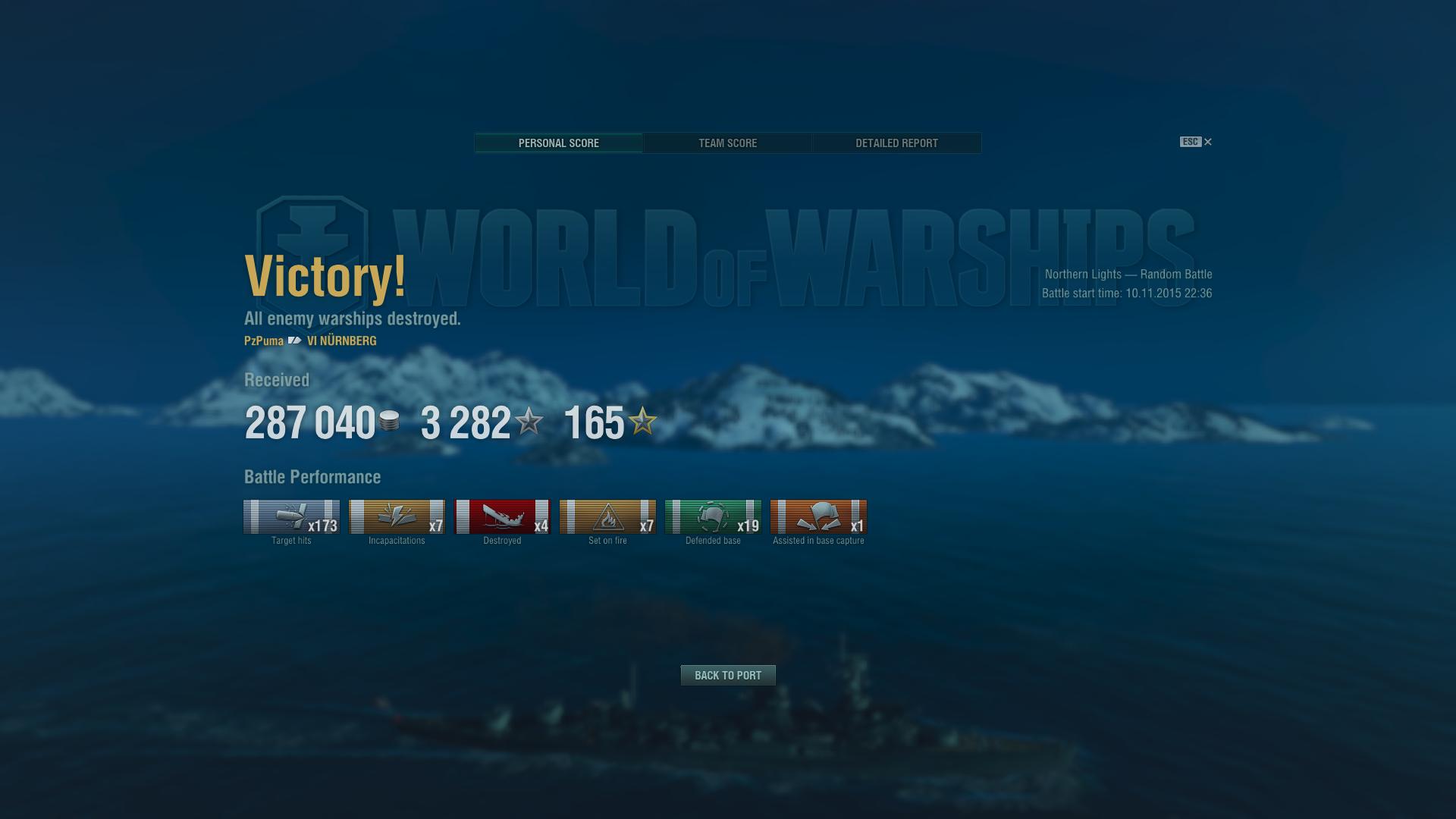
Task: Click the ship class icon beside PzPuma
Action: click(295, 340)
